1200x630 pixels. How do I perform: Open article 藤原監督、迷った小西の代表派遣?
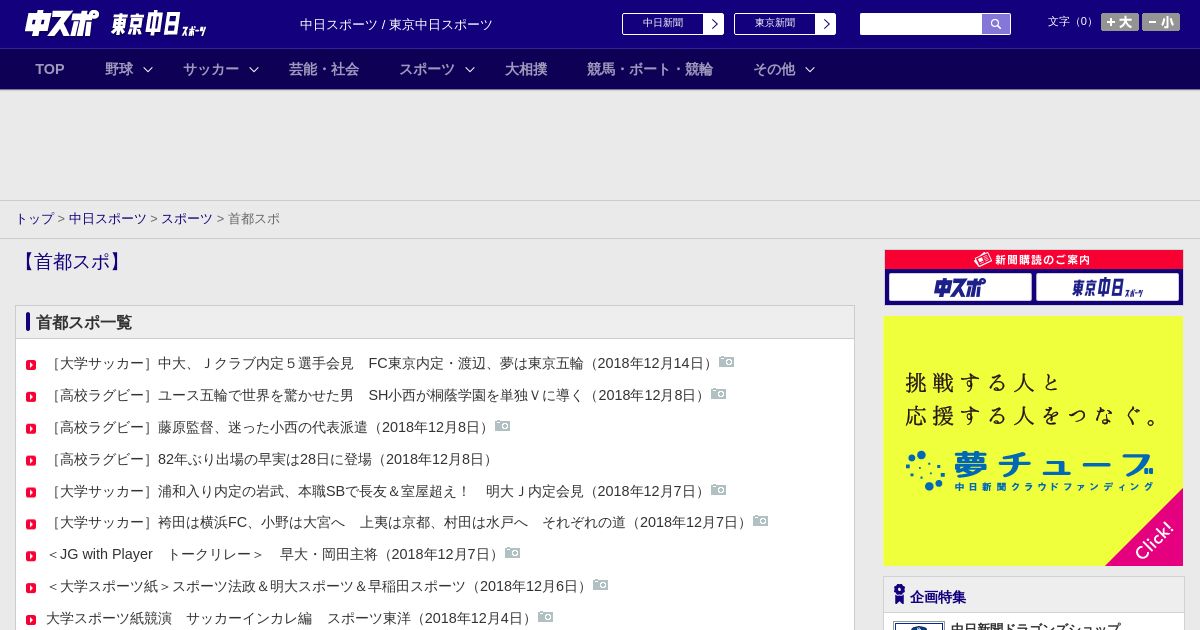click(x=270, y=427)
